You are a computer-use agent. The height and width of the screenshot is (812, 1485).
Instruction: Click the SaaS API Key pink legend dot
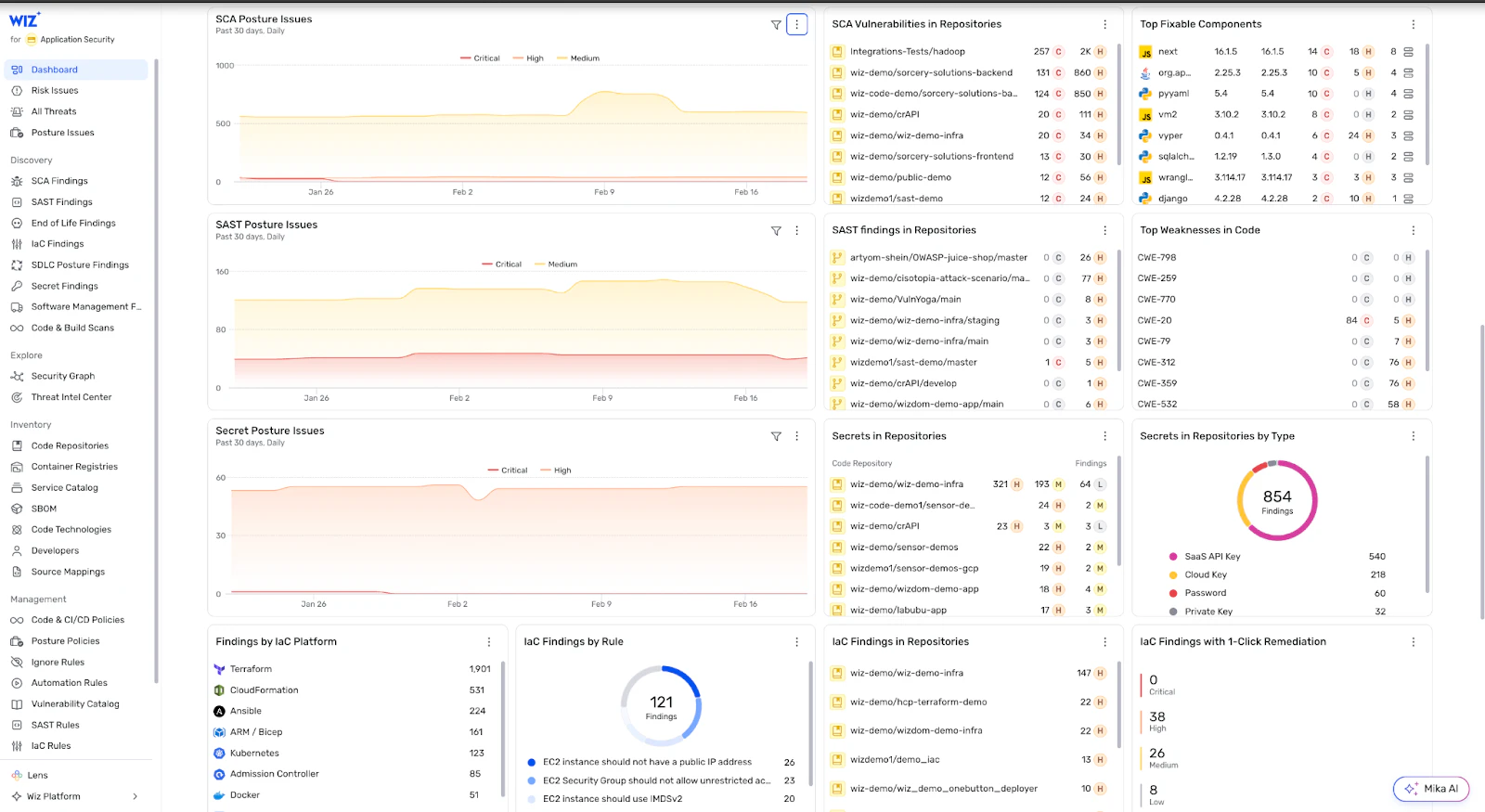[1173, 557]
